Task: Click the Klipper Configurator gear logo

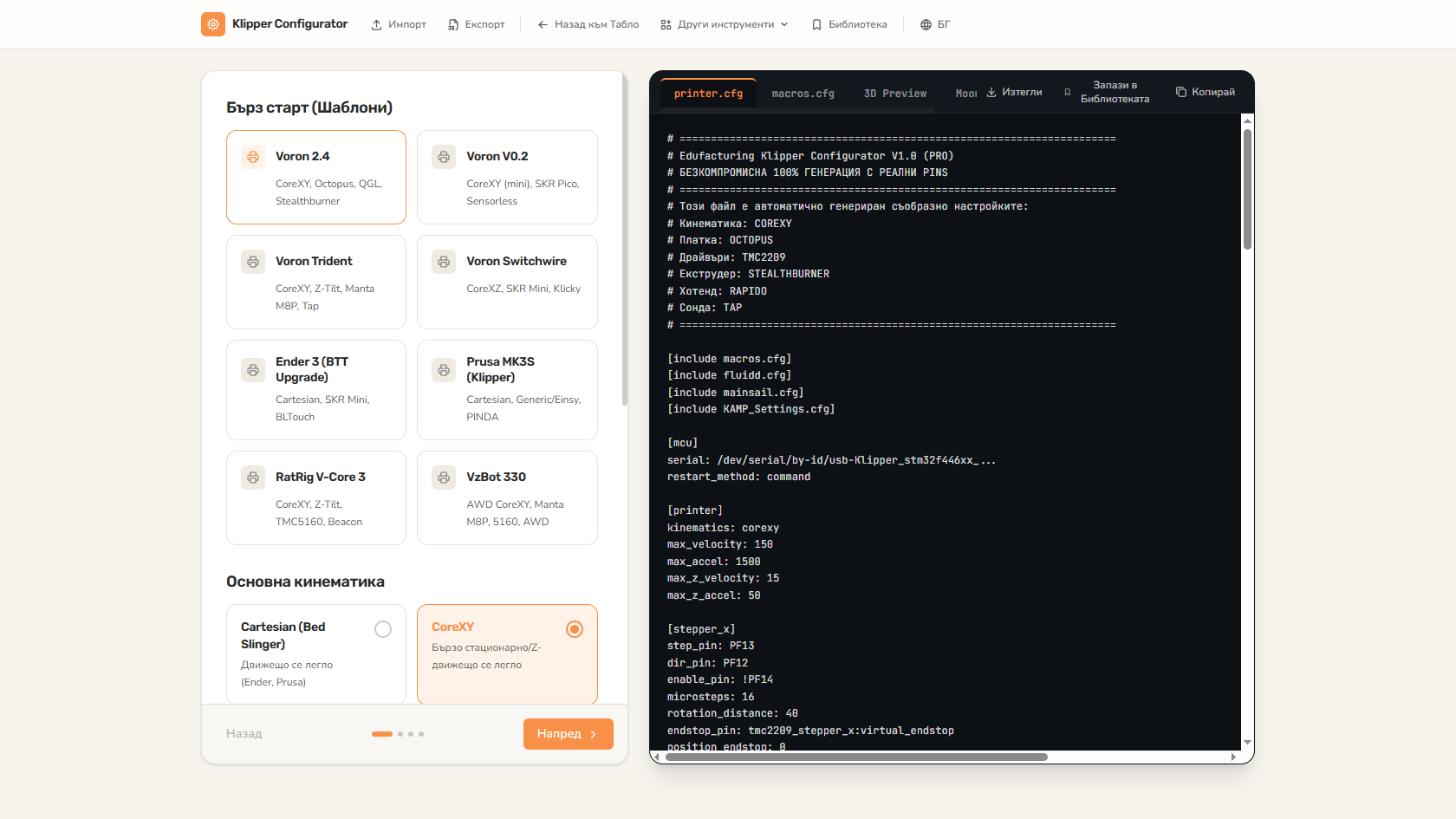Action: 213,24
